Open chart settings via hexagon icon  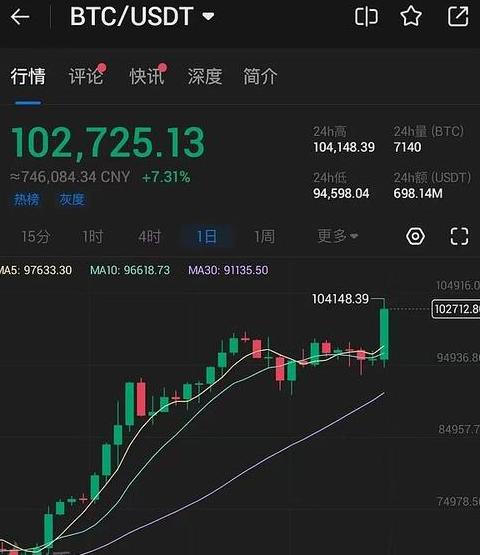click(415, 236)
